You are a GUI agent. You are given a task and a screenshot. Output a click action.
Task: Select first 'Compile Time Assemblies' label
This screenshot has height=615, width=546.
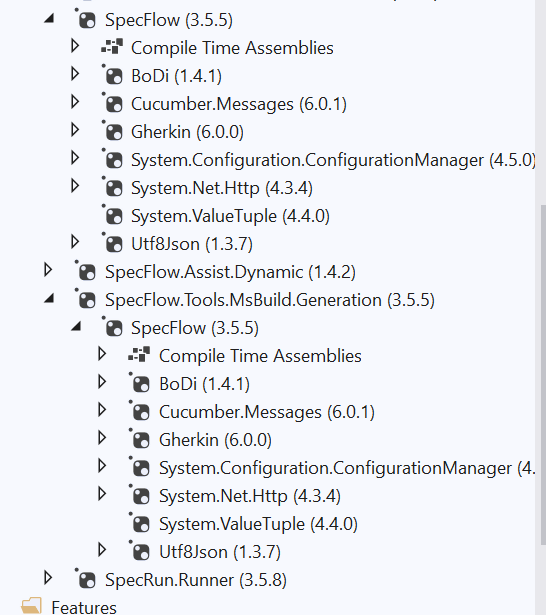coord(232,48)
